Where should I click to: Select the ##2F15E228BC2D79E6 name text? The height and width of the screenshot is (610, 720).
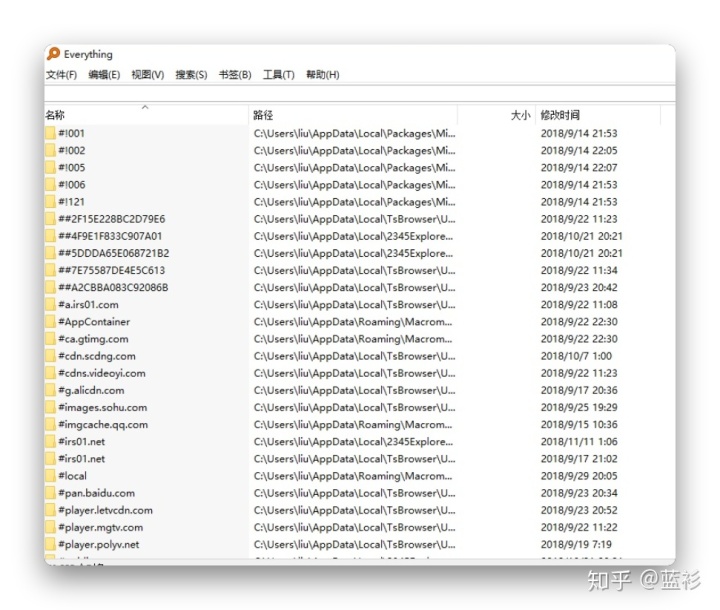(x=112, y=219)
